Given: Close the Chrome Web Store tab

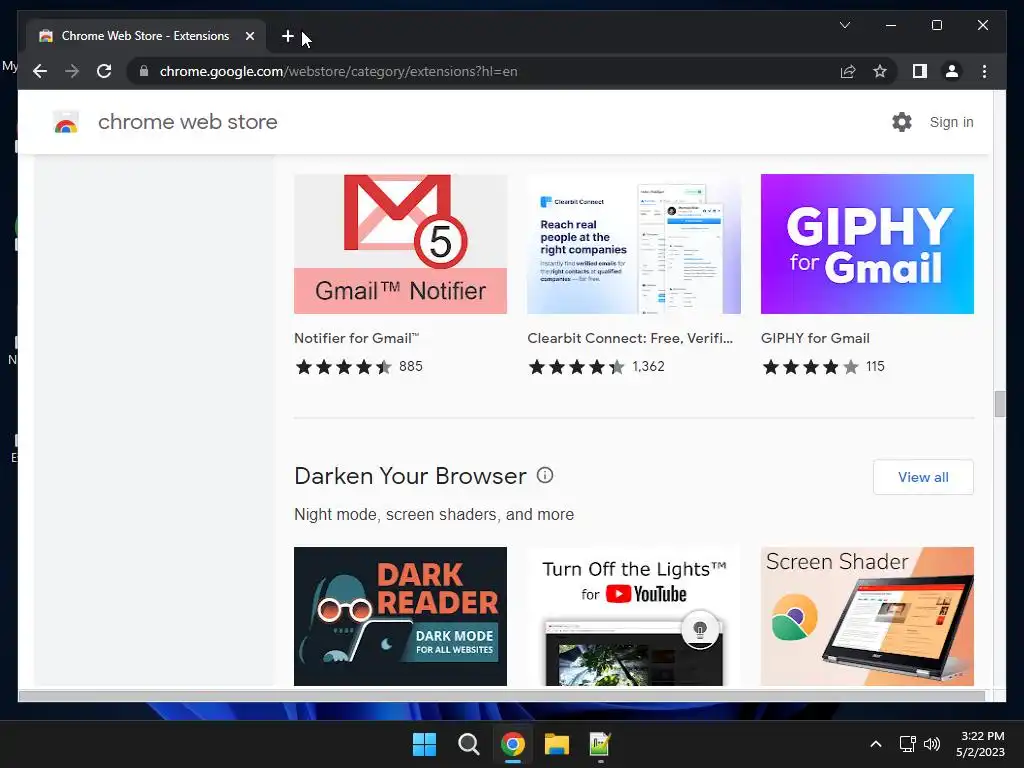Looking at the screenshot, I should pyautogui.click(x=249, y=37).
